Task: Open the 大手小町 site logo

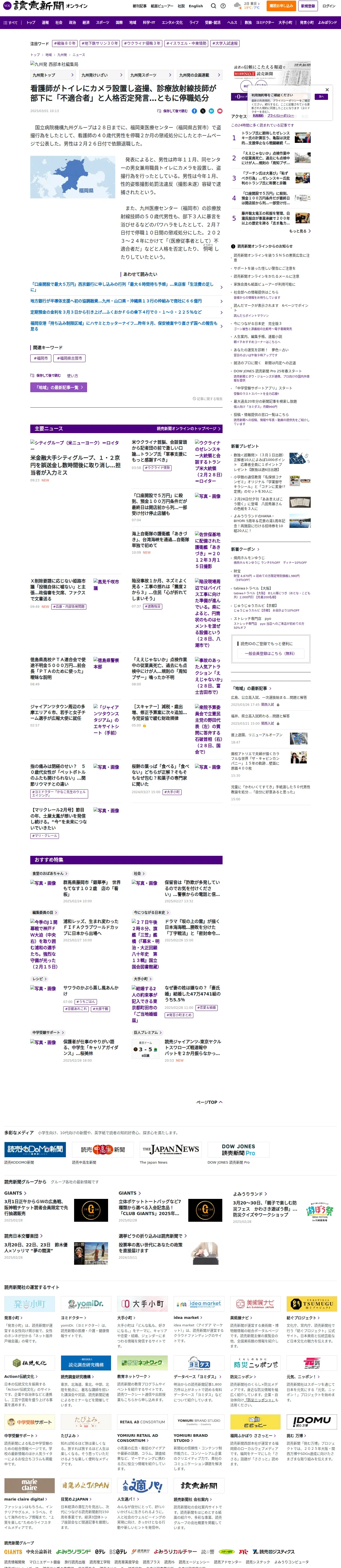Action: click(143, 1304)
